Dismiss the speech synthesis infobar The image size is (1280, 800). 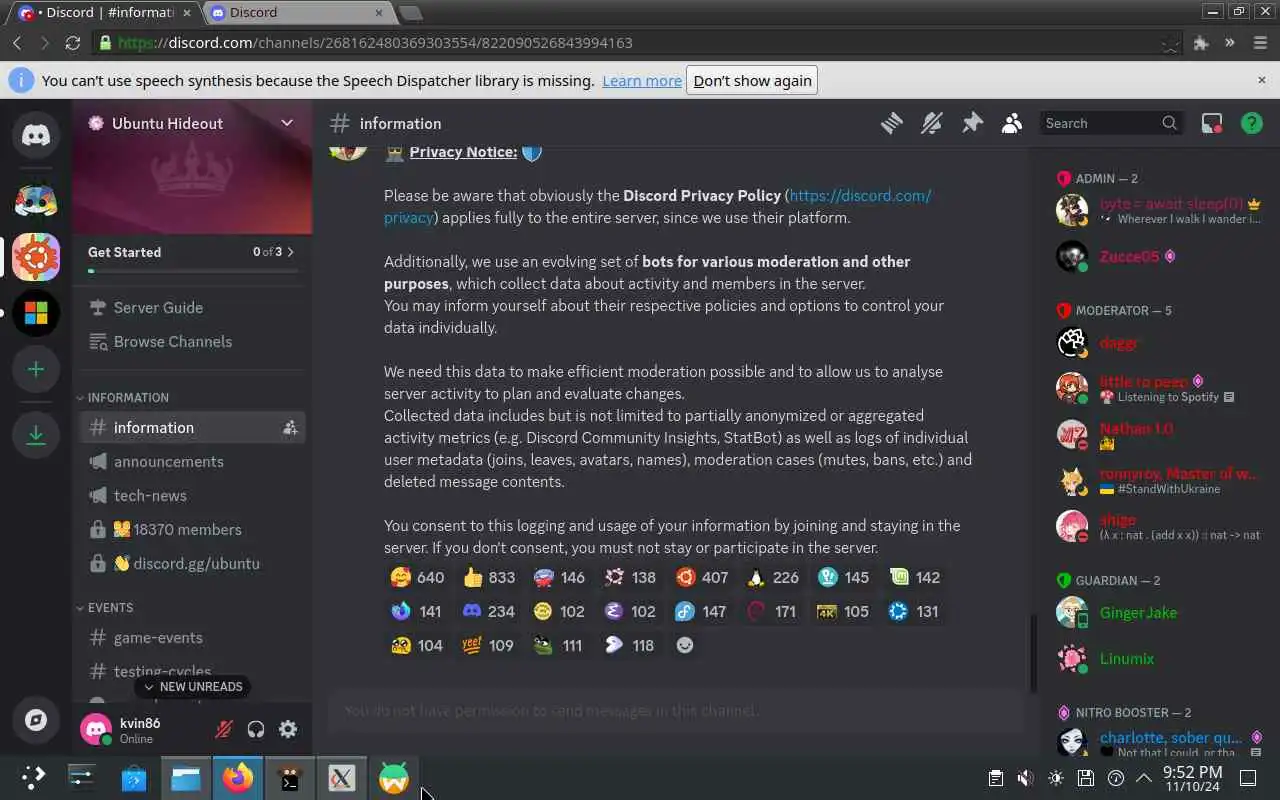click(x=1261, y=80)
